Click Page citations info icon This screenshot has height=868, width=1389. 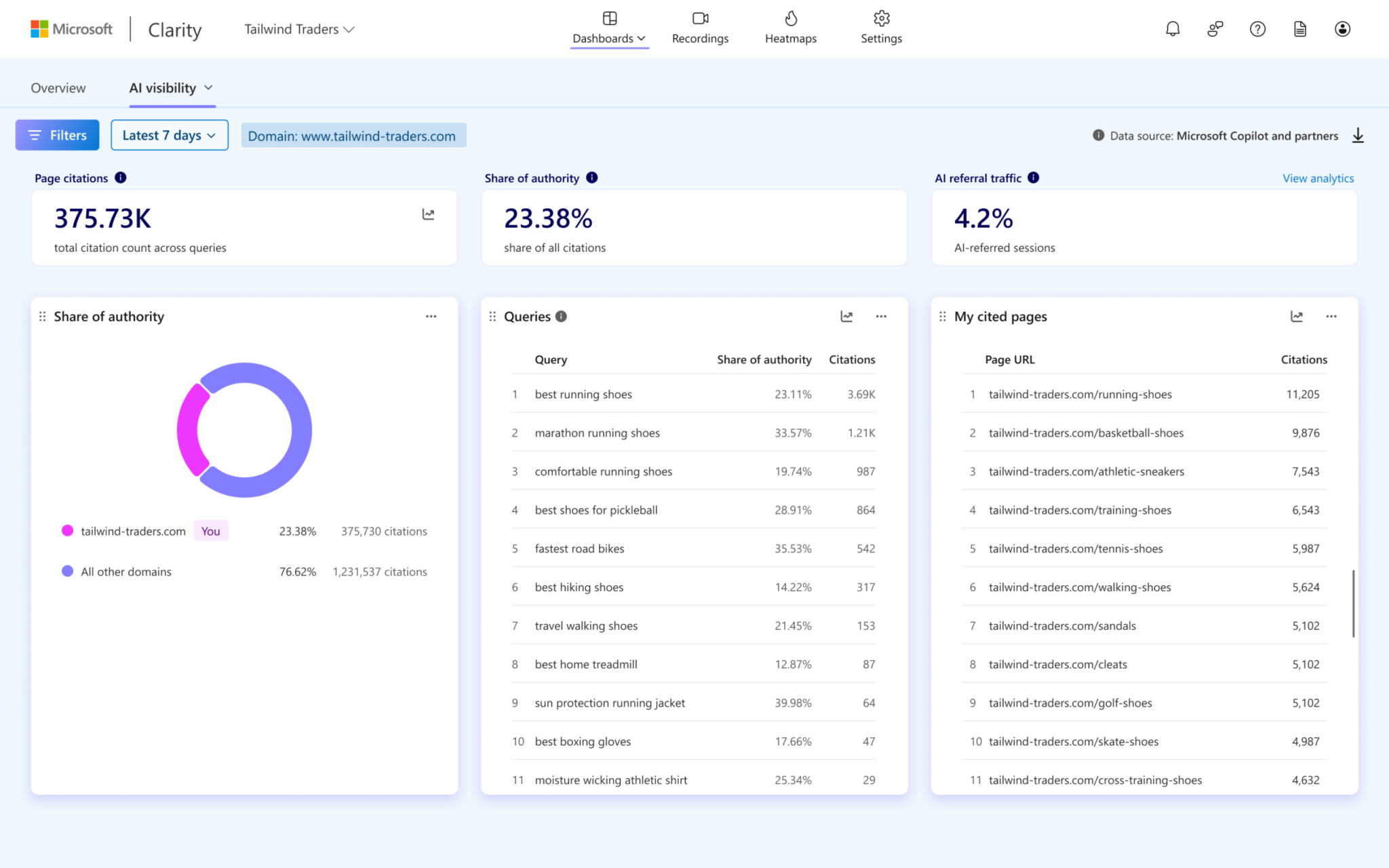click(121, 178)
